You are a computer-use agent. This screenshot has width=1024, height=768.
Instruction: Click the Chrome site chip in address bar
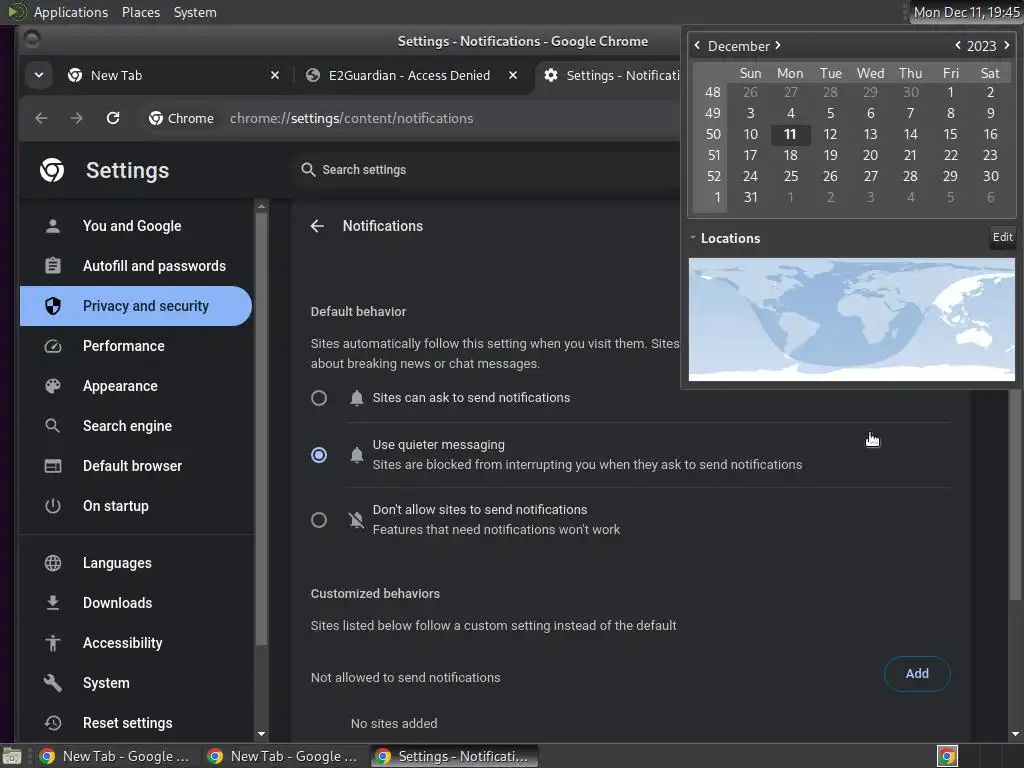pos(182,118)
